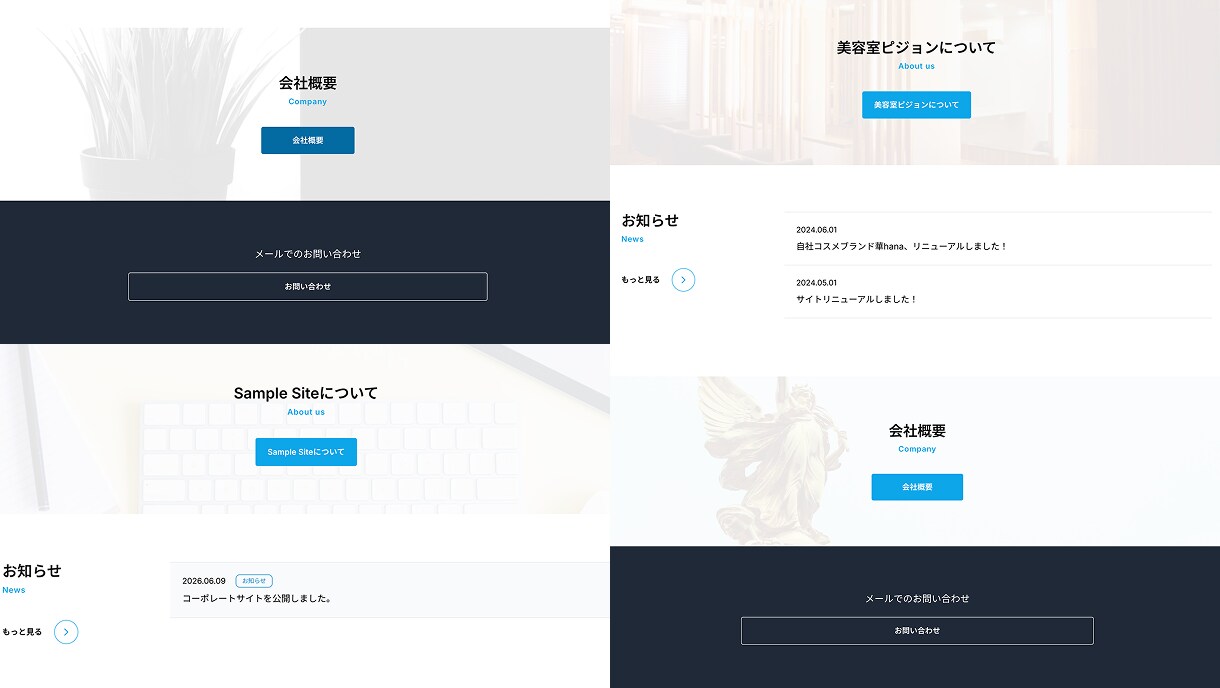Screen dimensions: 1220x688
Task: Click the date 2026.06.09
Action: click(x=204, y=581)
